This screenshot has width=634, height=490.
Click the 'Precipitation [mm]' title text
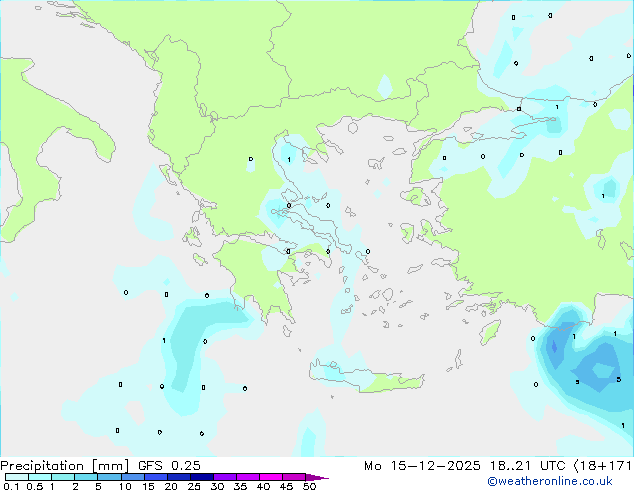point(65,466)
